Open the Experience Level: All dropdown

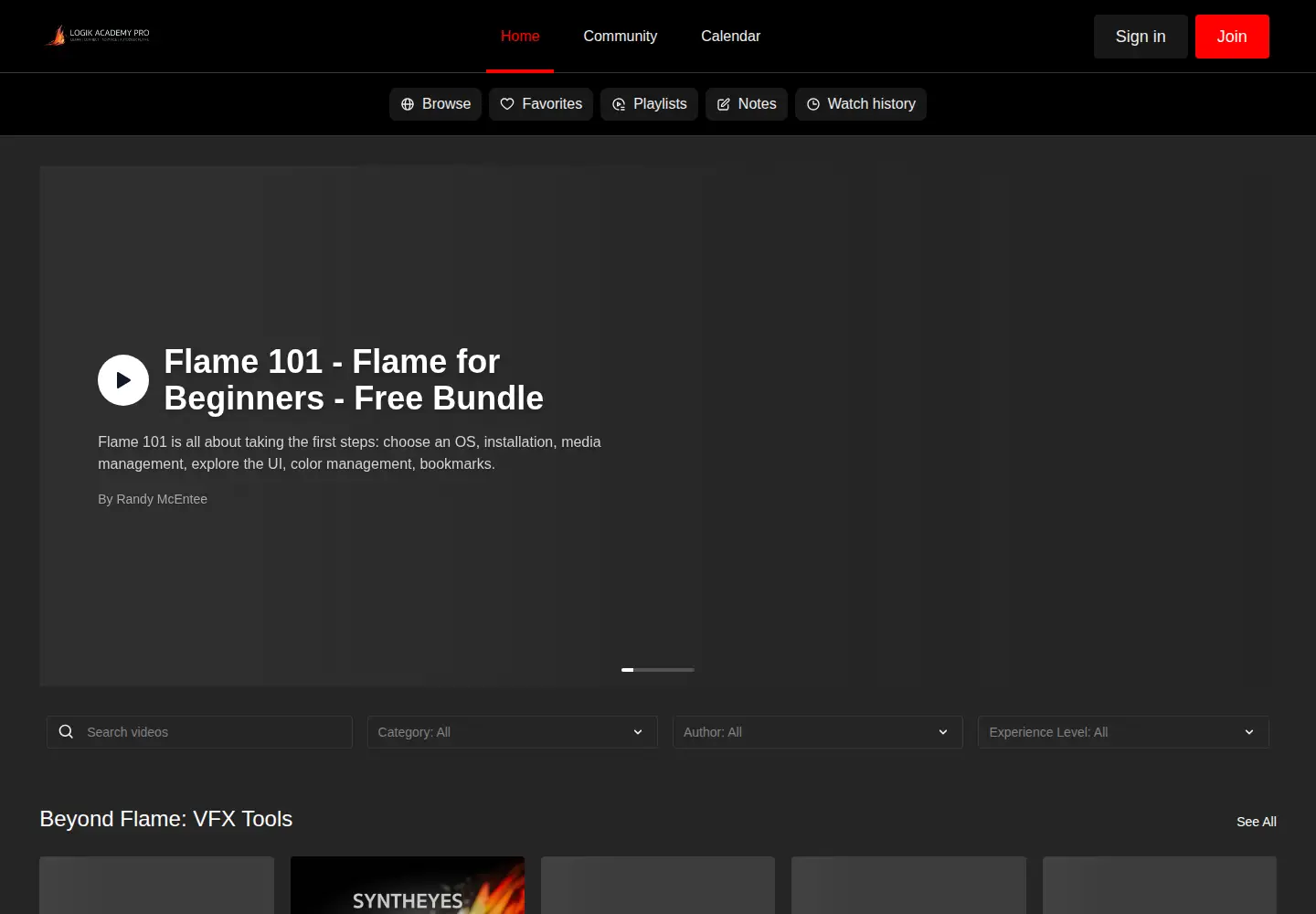[x=1123, y=732]
